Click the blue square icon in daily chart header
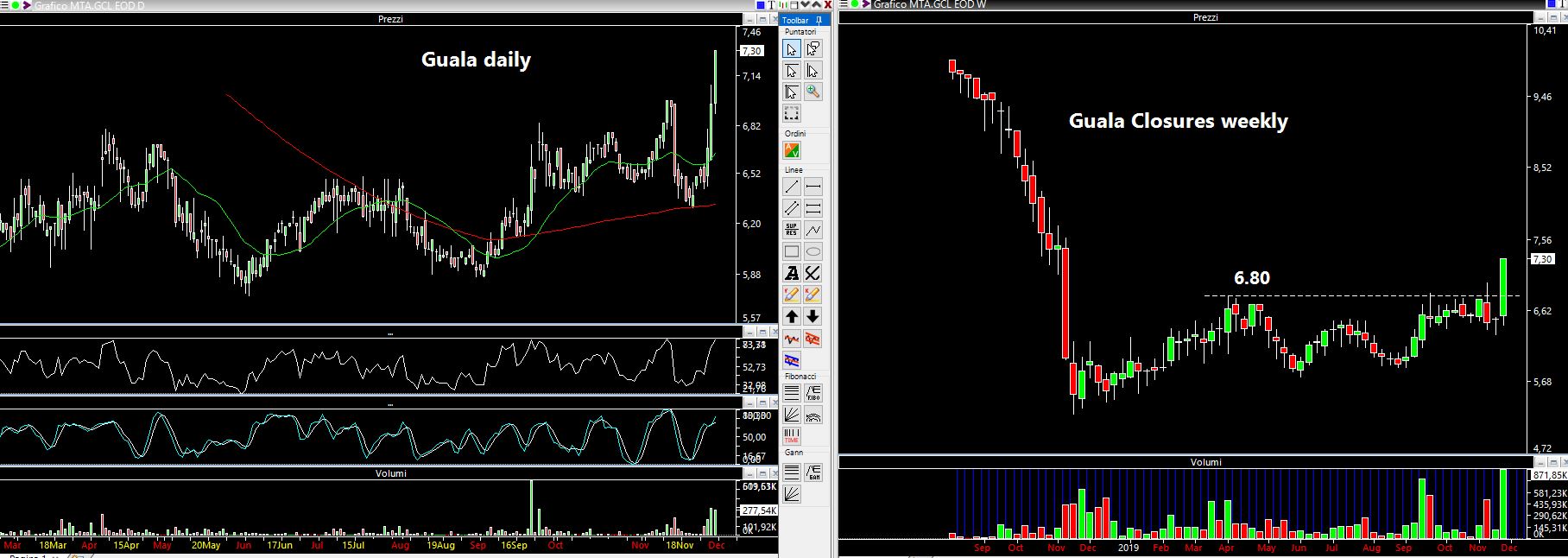1568x558 pixels. tap(761, 5)
